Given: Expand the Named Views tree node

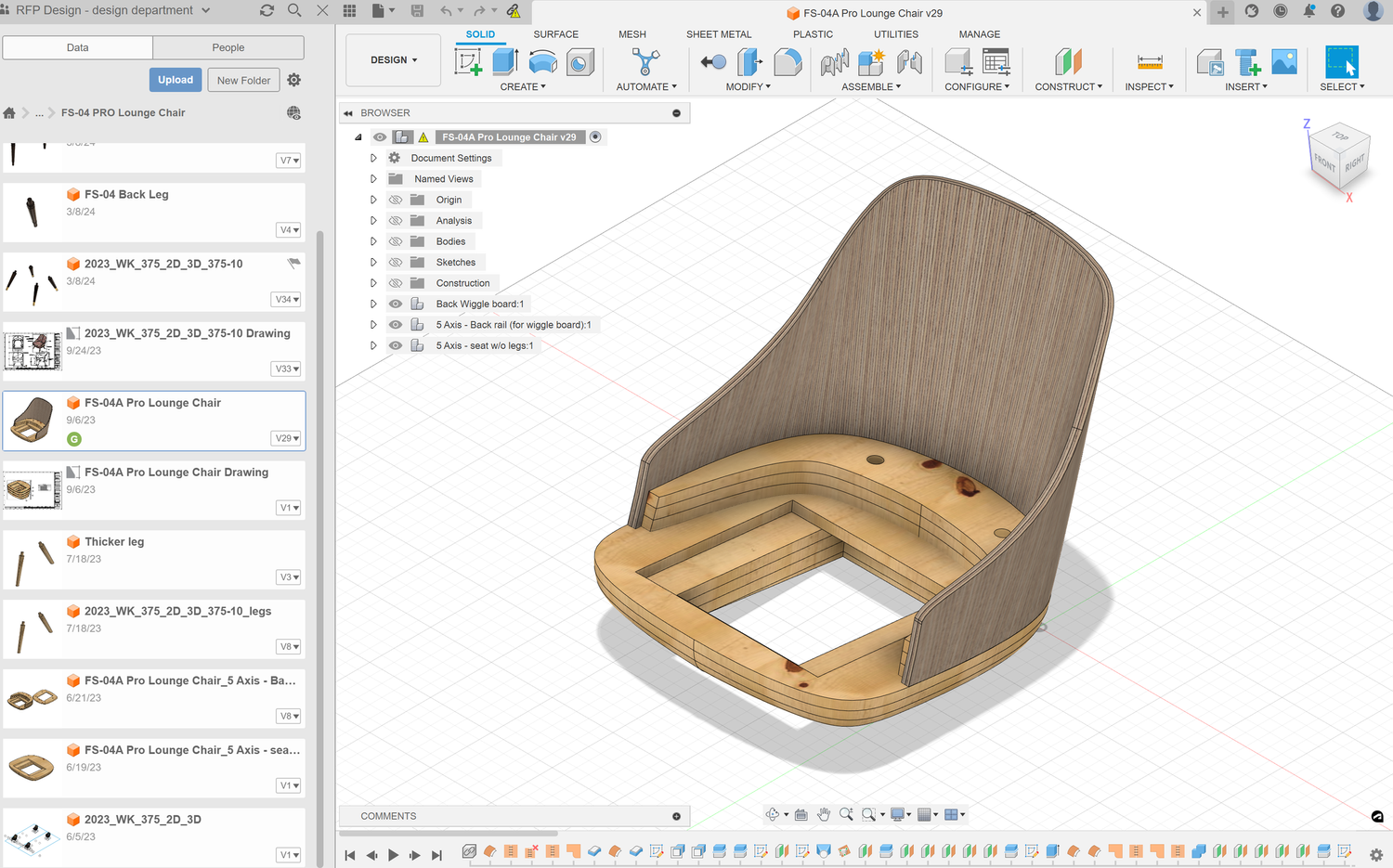Looking at the screenshot, I should click(x=373, y=179).
